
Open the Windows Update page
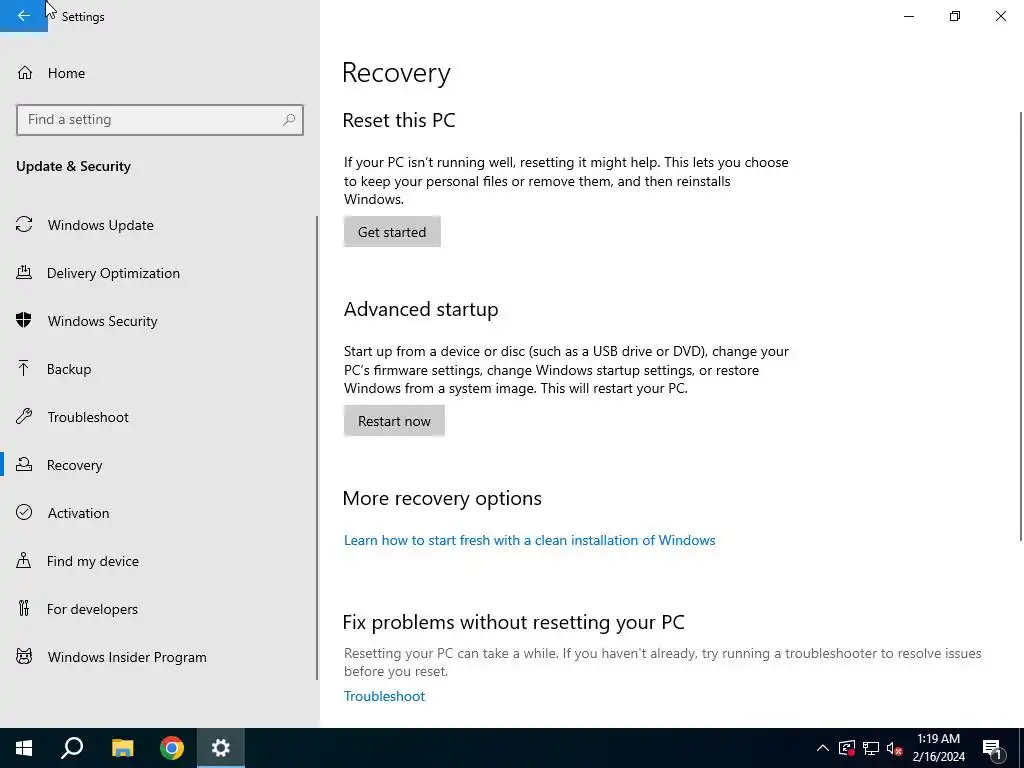click(x=101, y=225)
